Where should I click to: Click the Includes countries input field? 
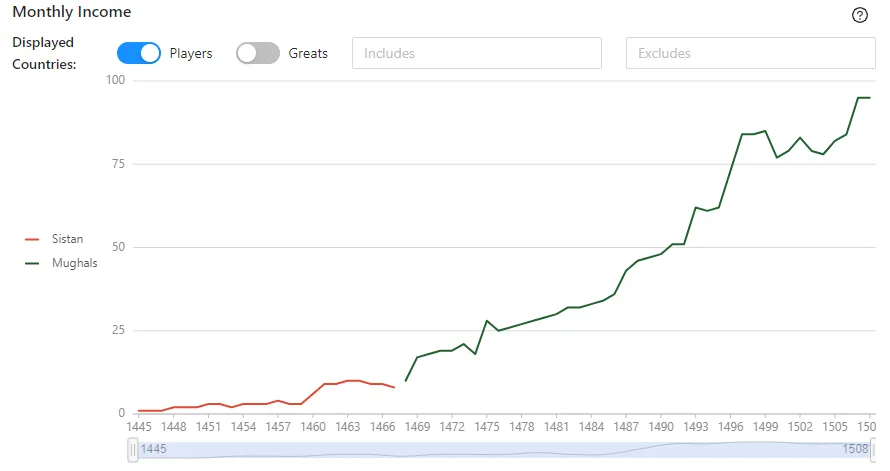pos(476,53)
